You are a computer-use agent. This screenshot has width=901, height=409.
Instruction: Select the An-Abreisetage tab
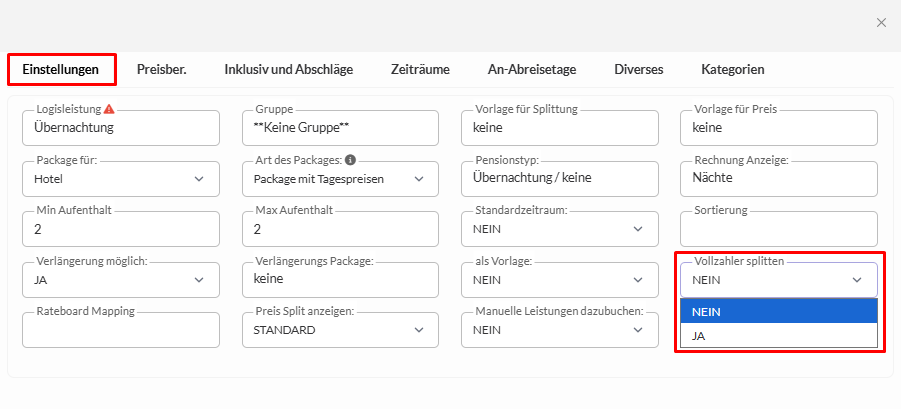click(532, 70)
